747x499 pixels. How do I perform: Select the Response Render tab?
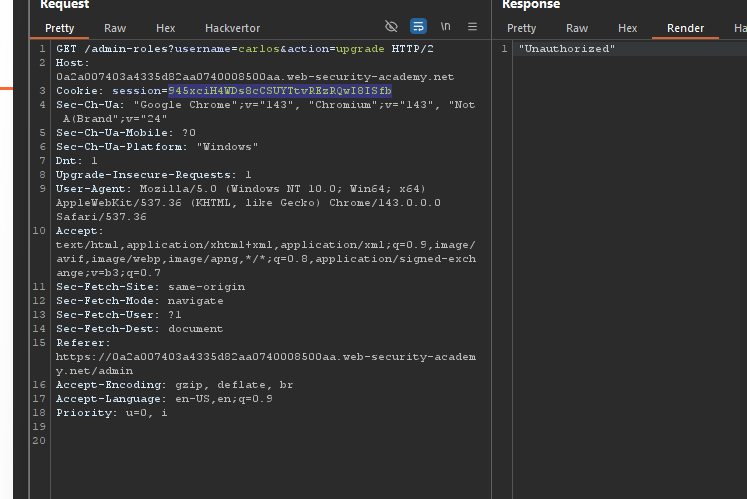point(685,28)
